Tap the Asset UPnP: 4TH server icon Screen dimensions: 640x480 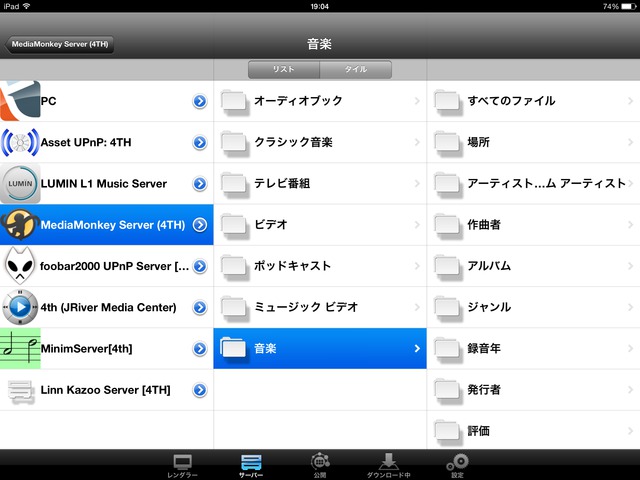(x=20, y=142)
